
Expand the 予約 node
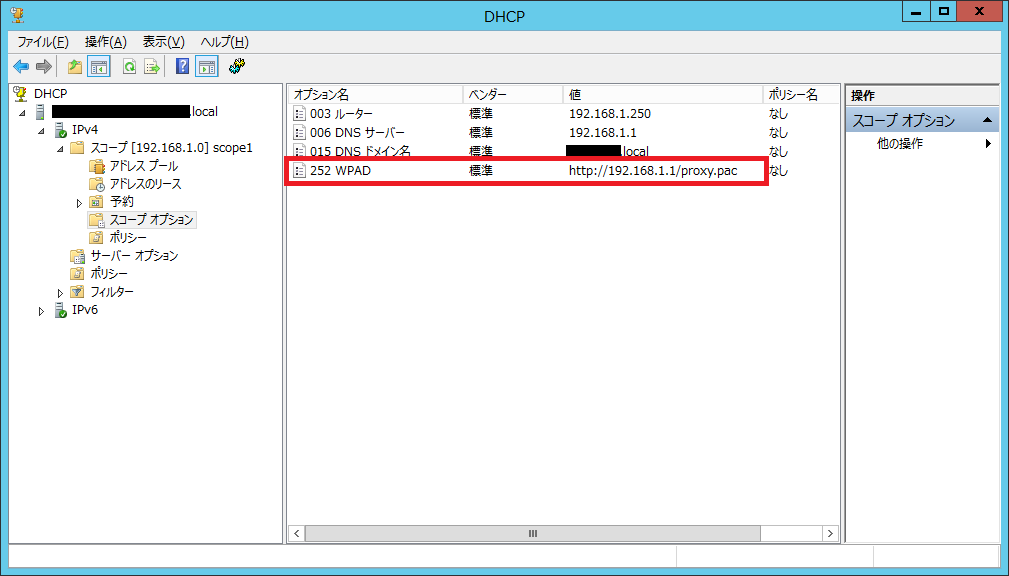pyautogui.click(x=79, y=203)
